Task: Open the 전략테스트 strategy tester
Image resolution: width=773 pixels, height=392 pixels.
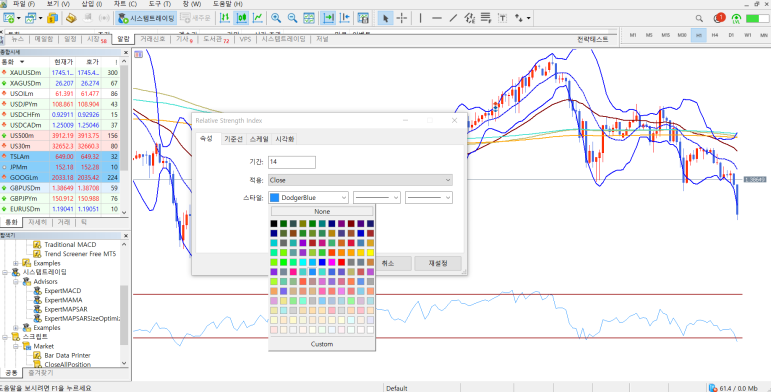Action: click(x=593, y=39)
